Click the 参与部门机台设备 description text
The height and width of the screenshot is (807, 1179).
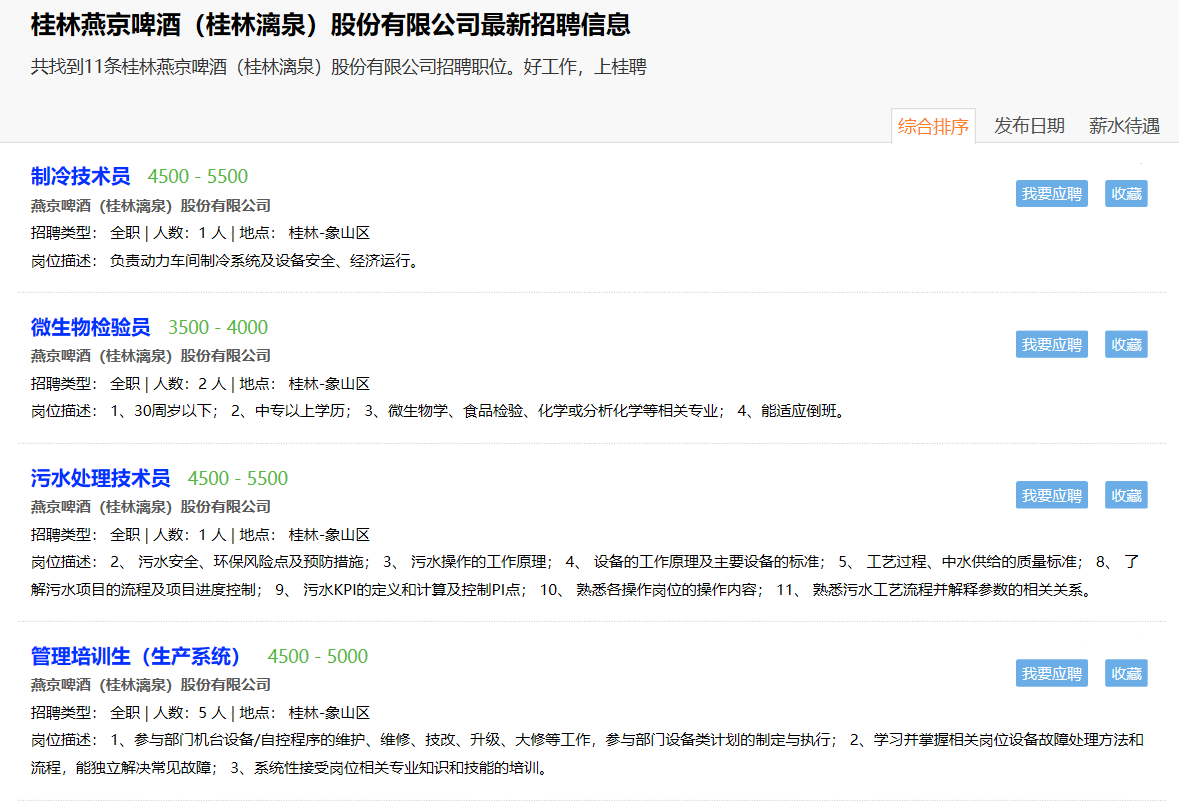[587, 754]
